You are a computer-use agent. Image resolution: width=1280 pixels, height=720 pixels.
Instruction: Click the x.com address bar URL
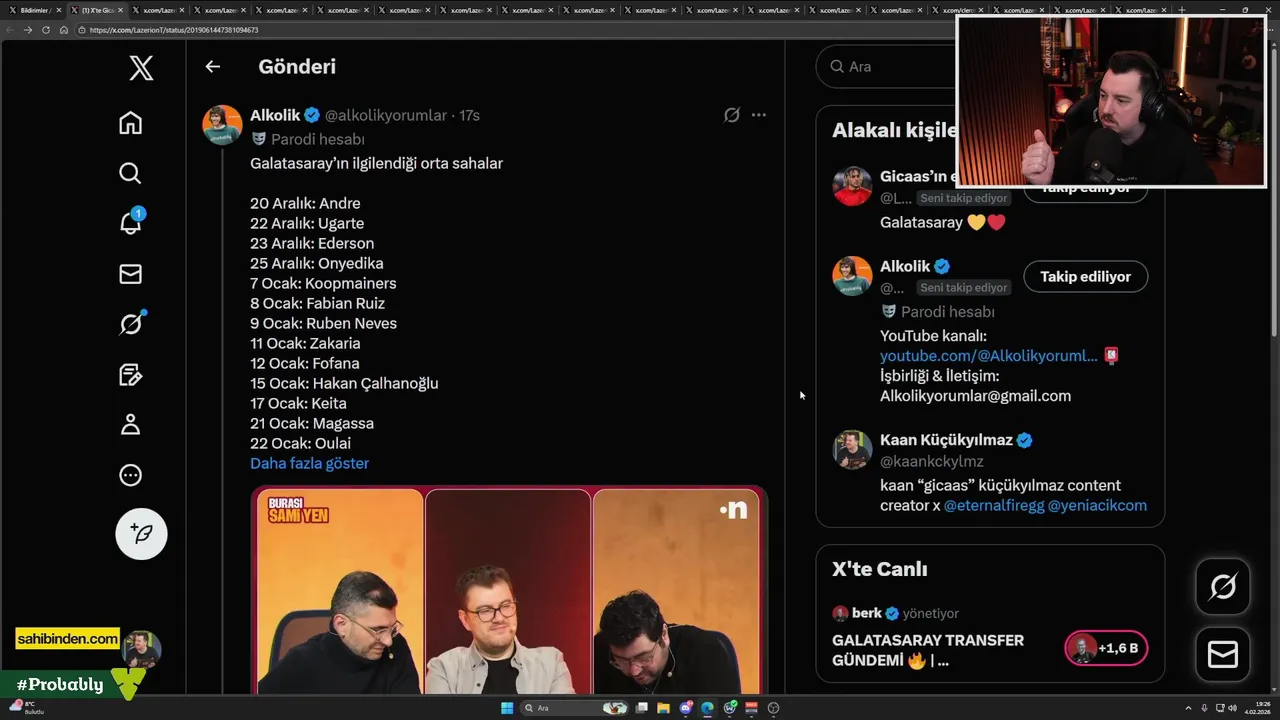pos(173,30)
